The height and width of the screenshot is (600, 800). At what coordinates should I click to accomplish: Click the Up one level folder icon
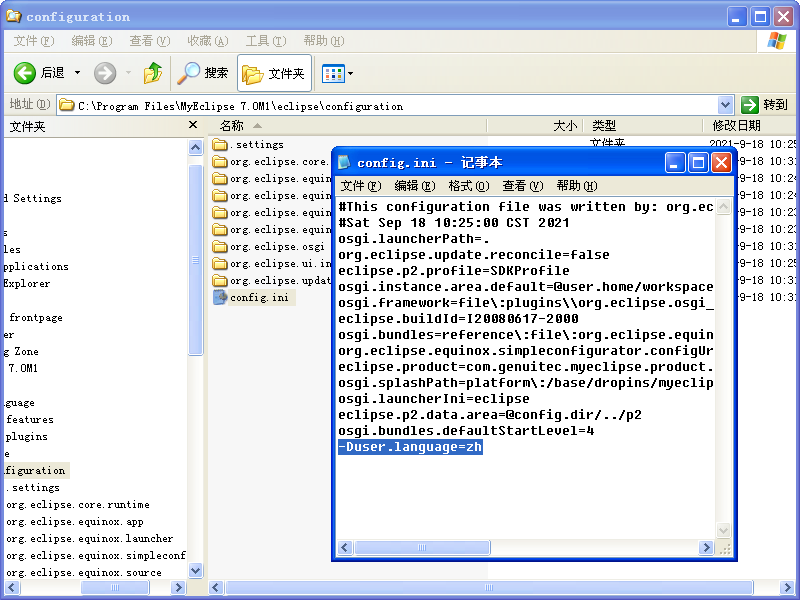click(153, 73)
